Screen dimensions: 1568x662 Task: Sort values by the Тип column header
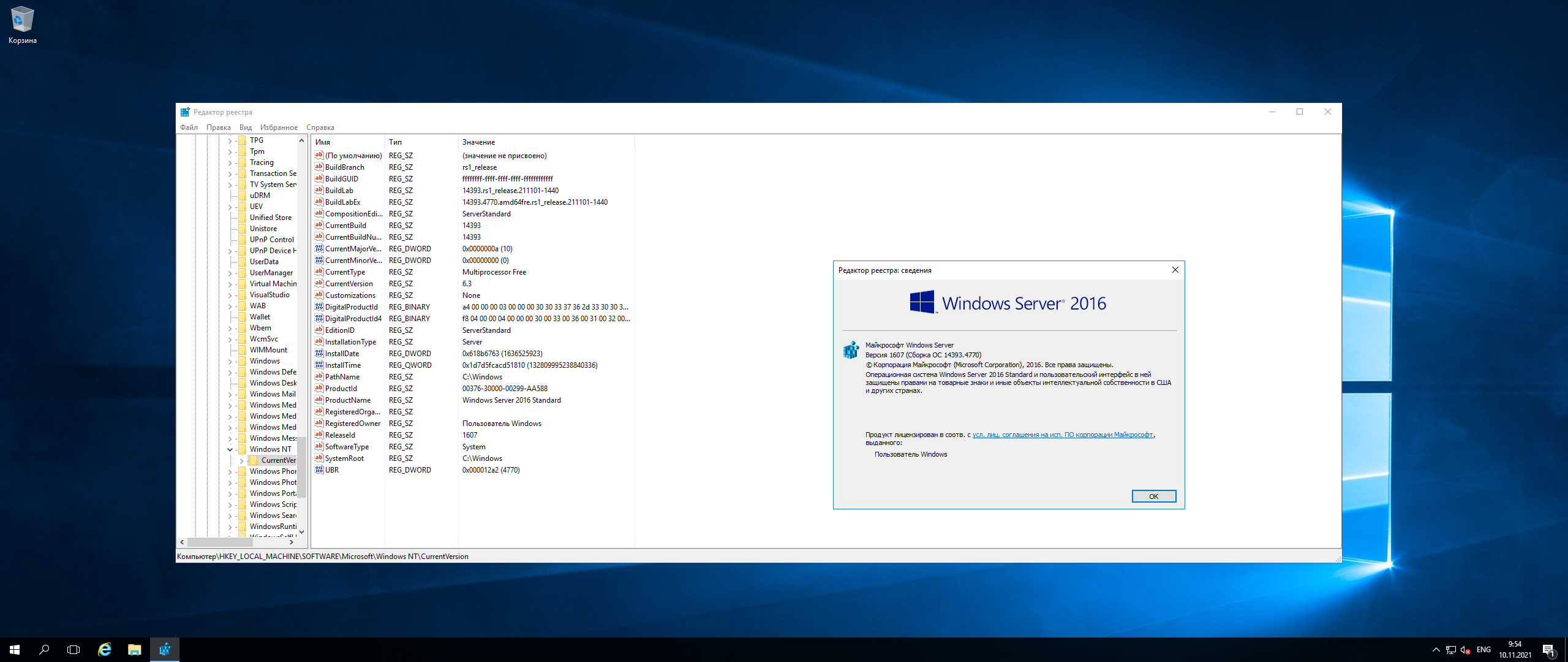pyautogui.click(x=421, y=142)
